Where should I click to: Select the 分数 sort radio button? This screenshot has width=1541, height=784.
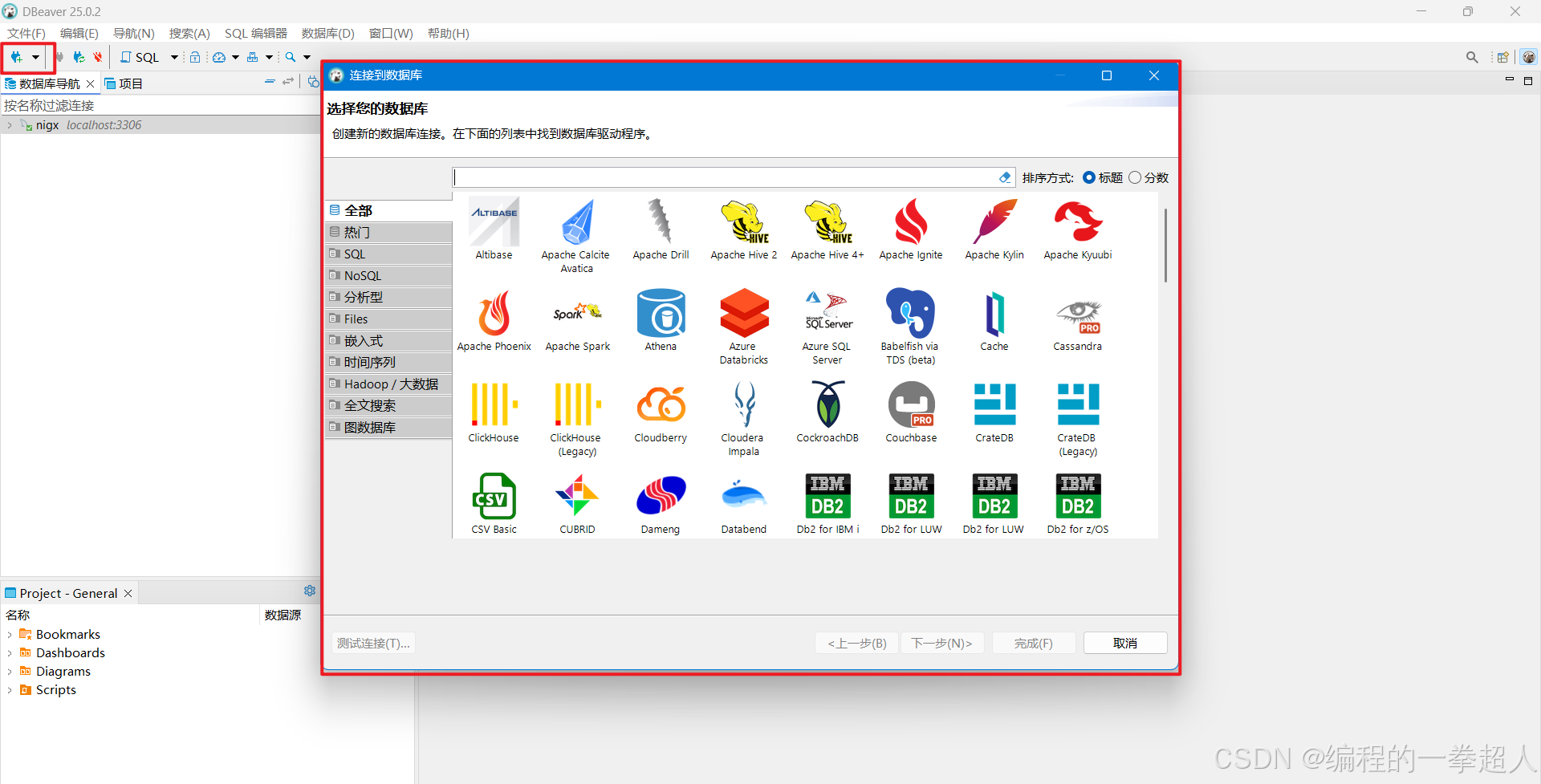pos(1135,177)
